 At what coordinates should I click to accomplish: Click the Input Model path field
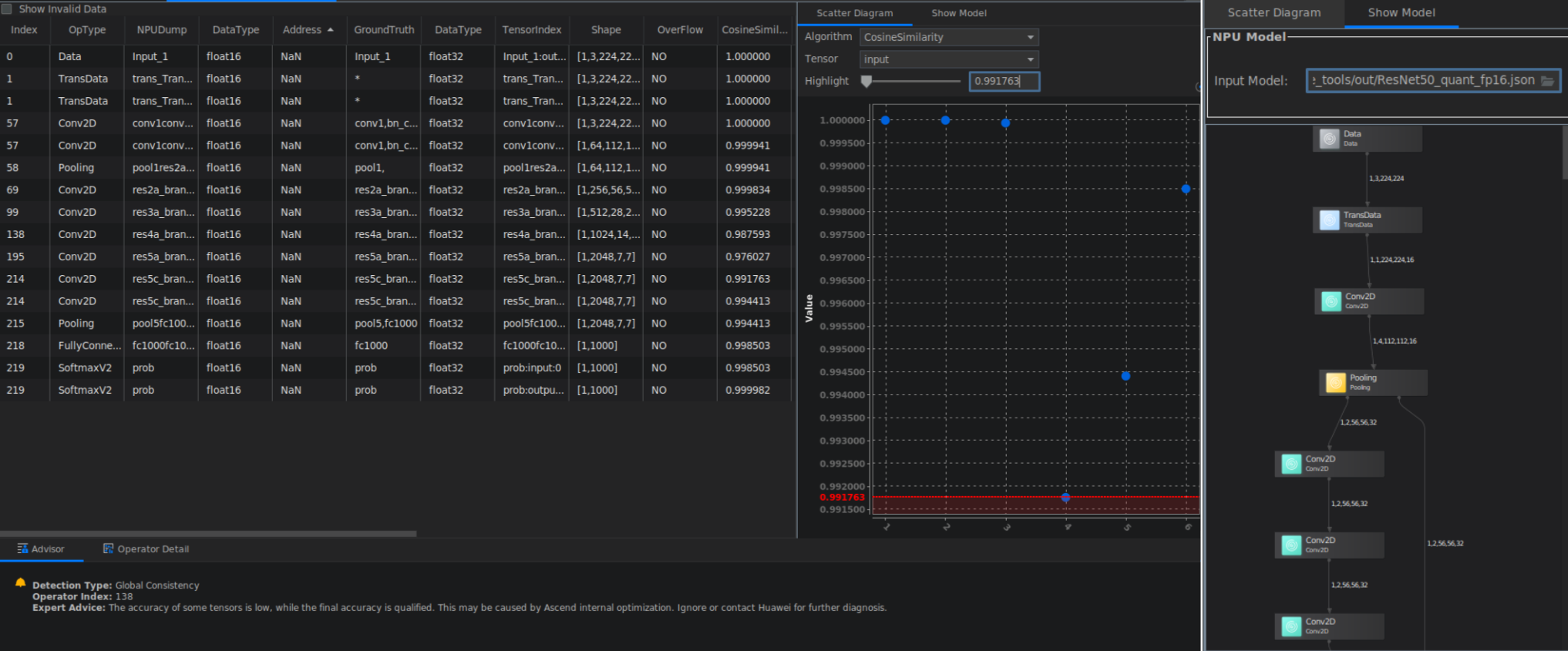(1433, 80)
